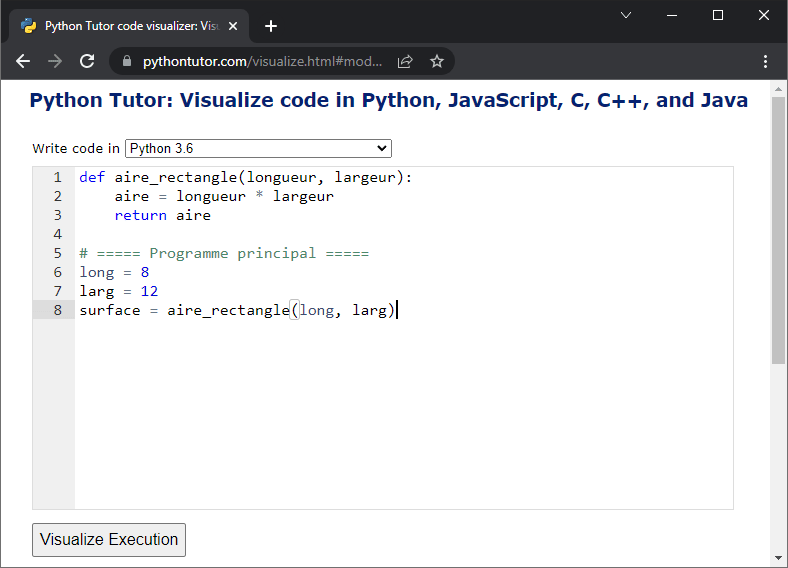Image resolution: width=788 pixels, height=568 pixels.
Task: Click the 'return aire' statement
Action: pos(163,216)
